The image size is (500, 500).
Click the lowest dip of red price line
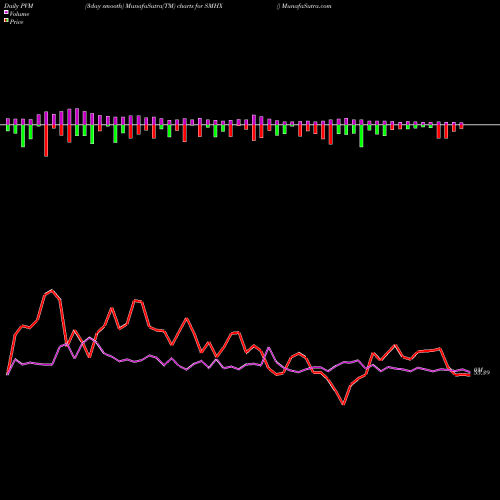(343, 404)
